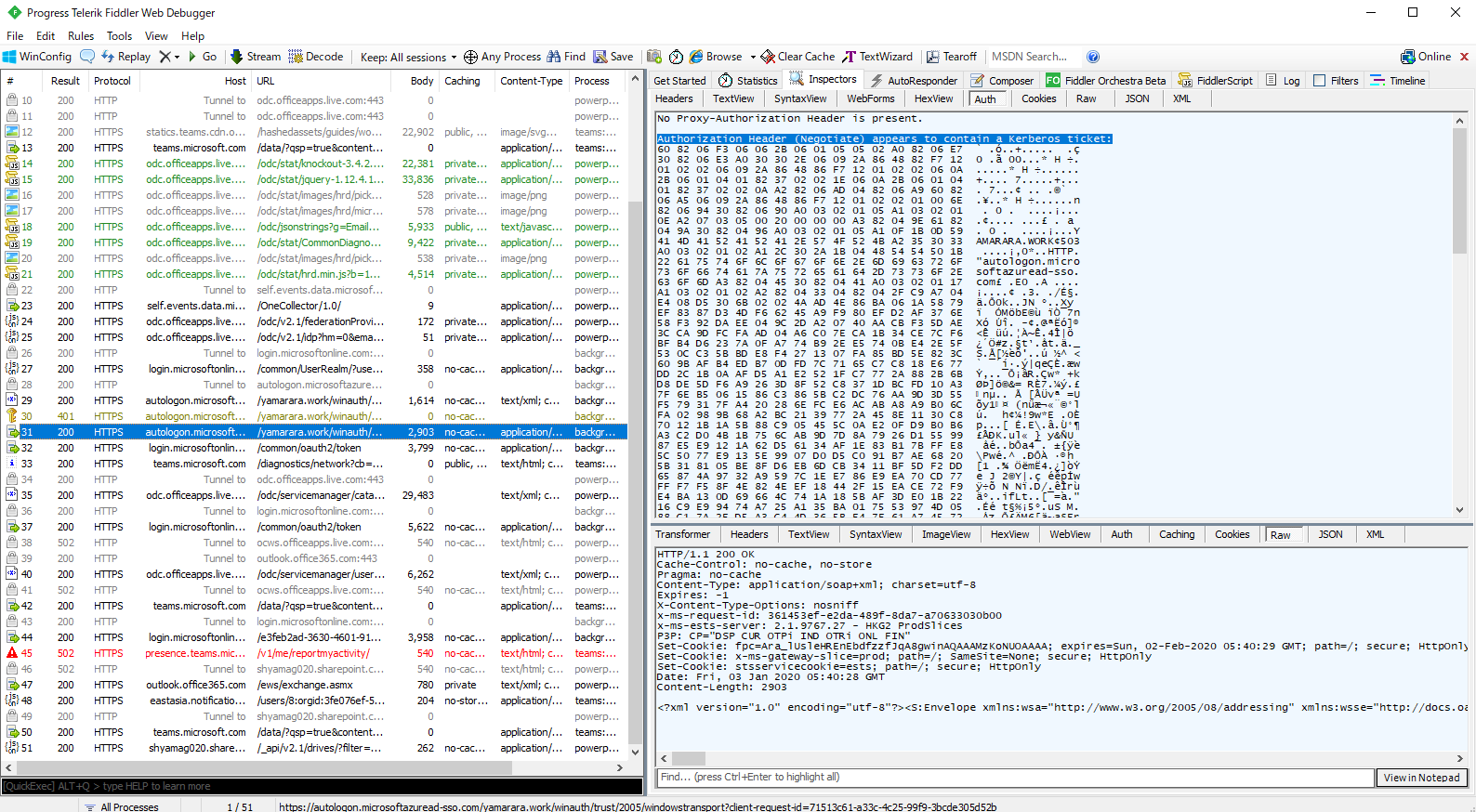Image resolution: width=1476 pixels, height=812 pixels.
Task: Click the screenshot camera icon
Action: click(x=654, y=57)
